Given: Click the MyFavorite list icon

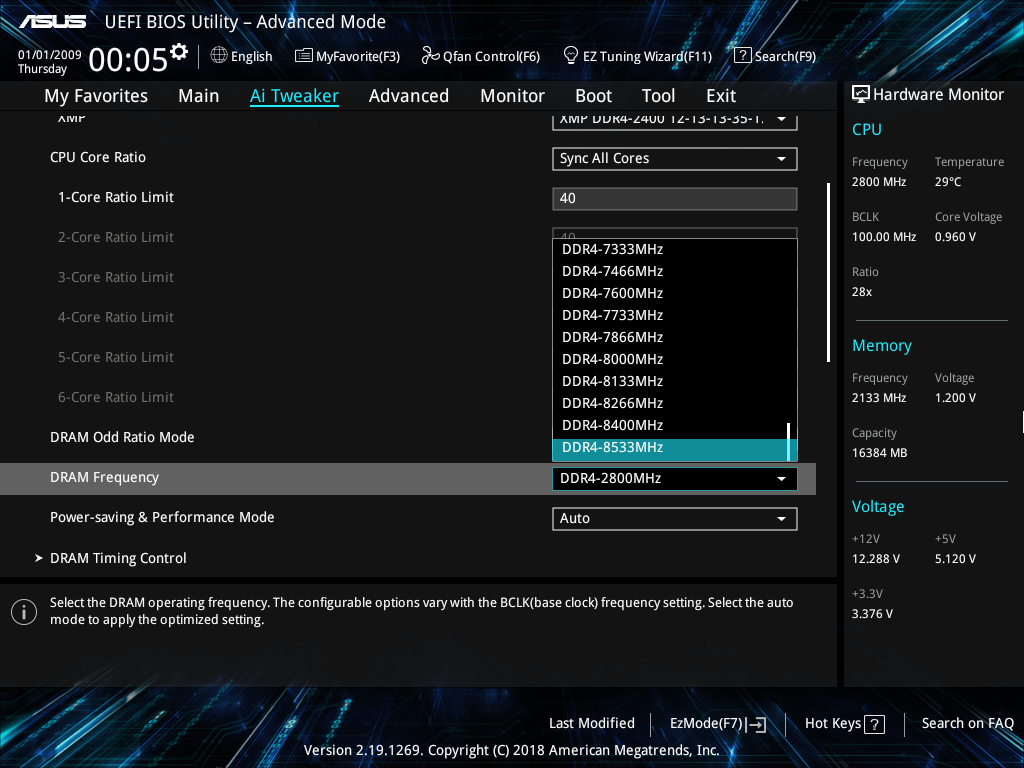Looking at the screenshot, I should click(x=304, y=56).
